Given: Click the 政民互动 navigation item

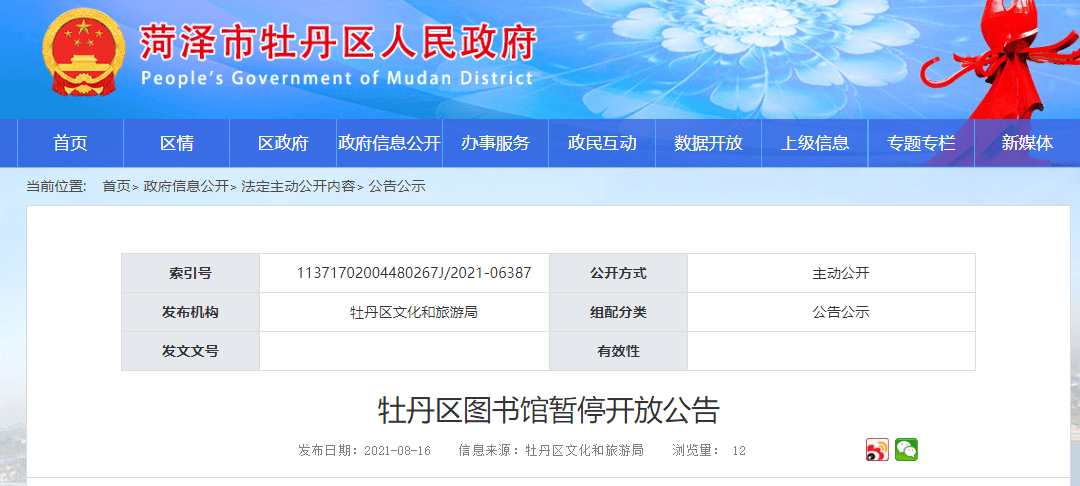Looking at the screenshot, I should coord(602,143).
